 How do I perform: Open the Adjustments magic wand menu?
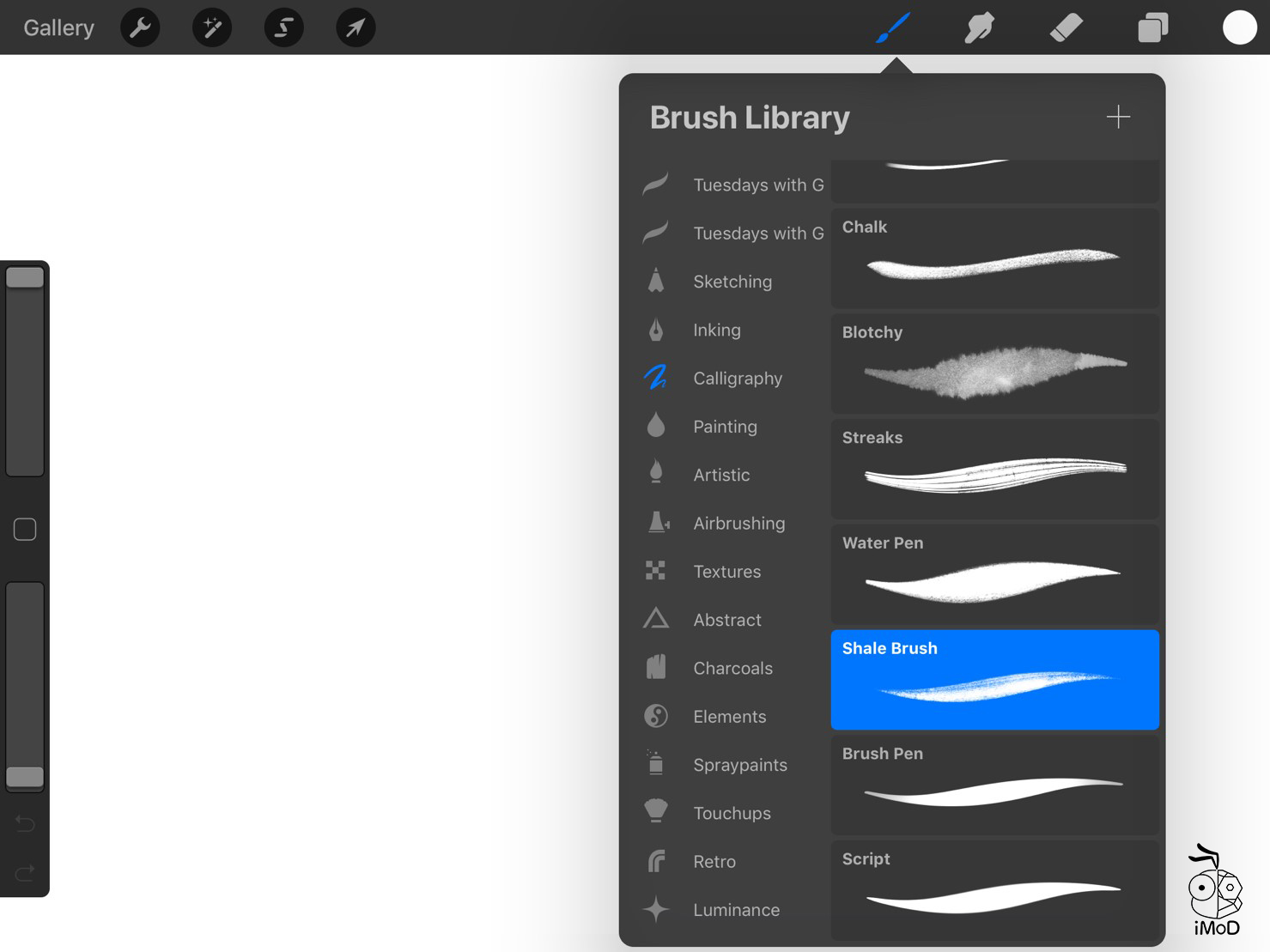pos(212,28)
